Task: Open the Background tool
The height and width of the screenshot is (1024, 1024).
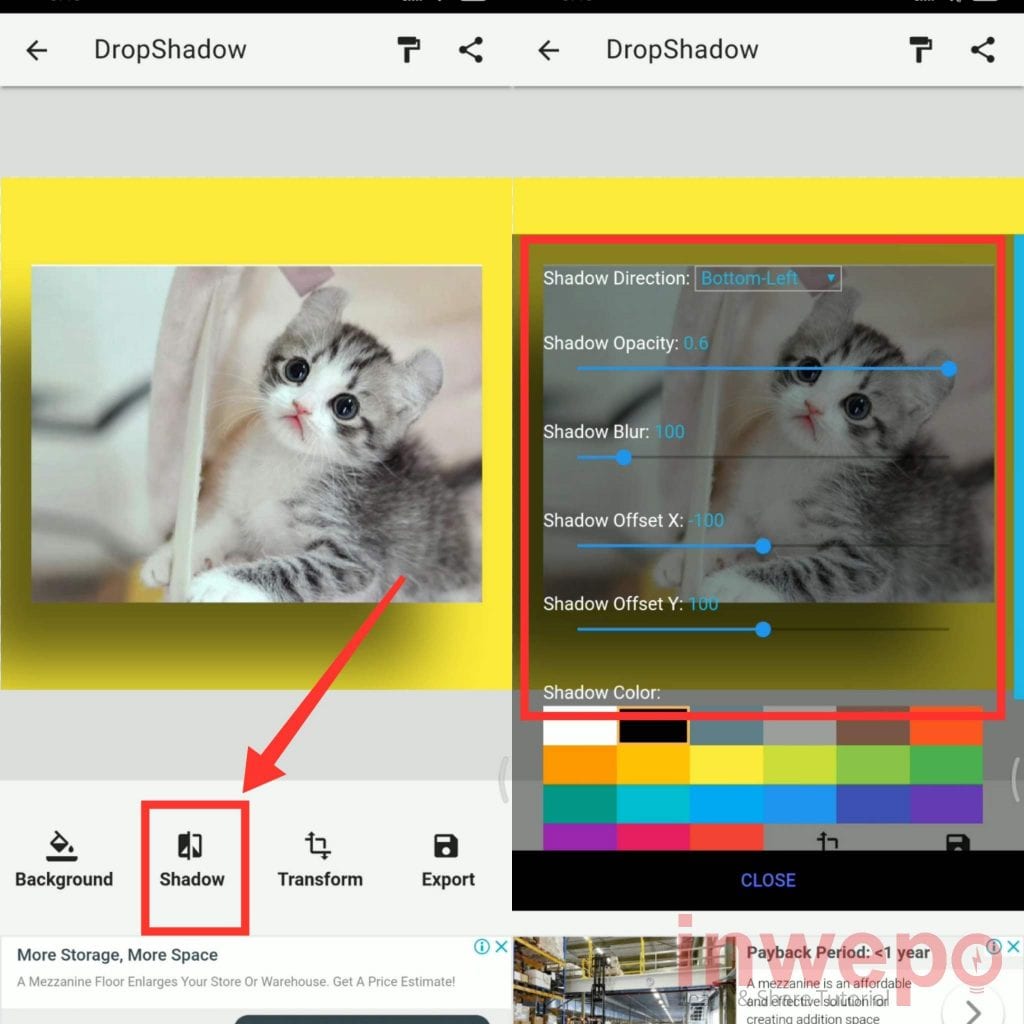Action: [63, 859]
